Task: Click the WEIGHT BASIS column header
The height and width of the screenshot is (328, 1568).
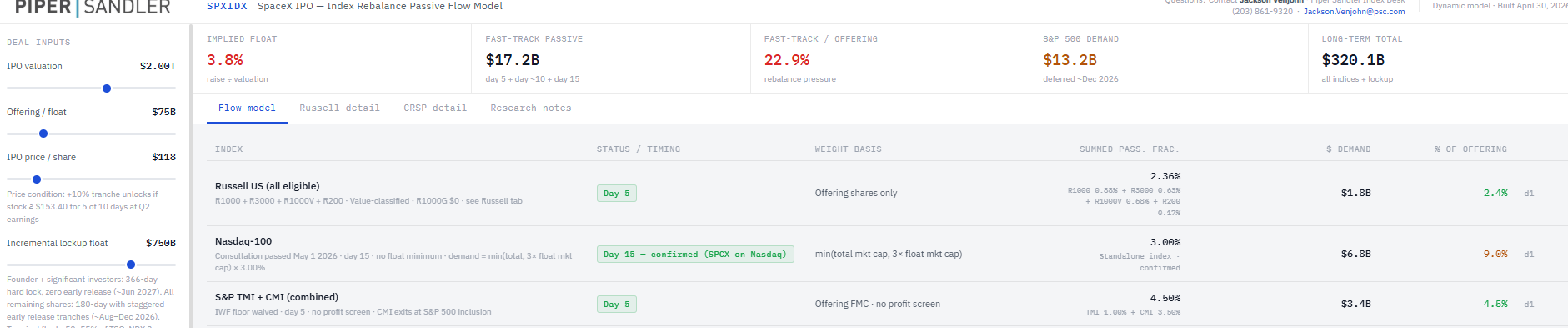Action: [849, 149]
